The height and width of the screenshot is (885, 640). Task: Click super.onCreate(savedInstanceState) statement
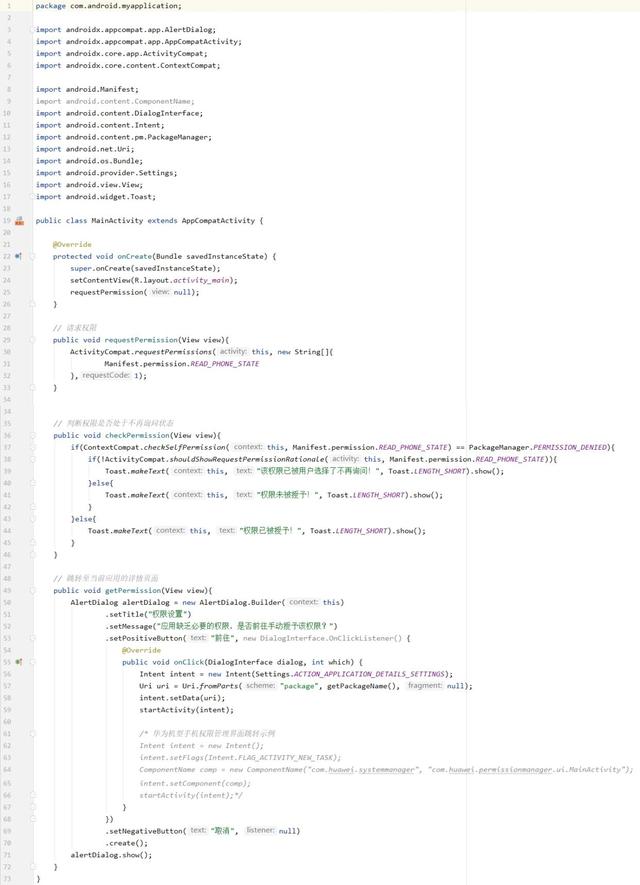pos(145,269)
